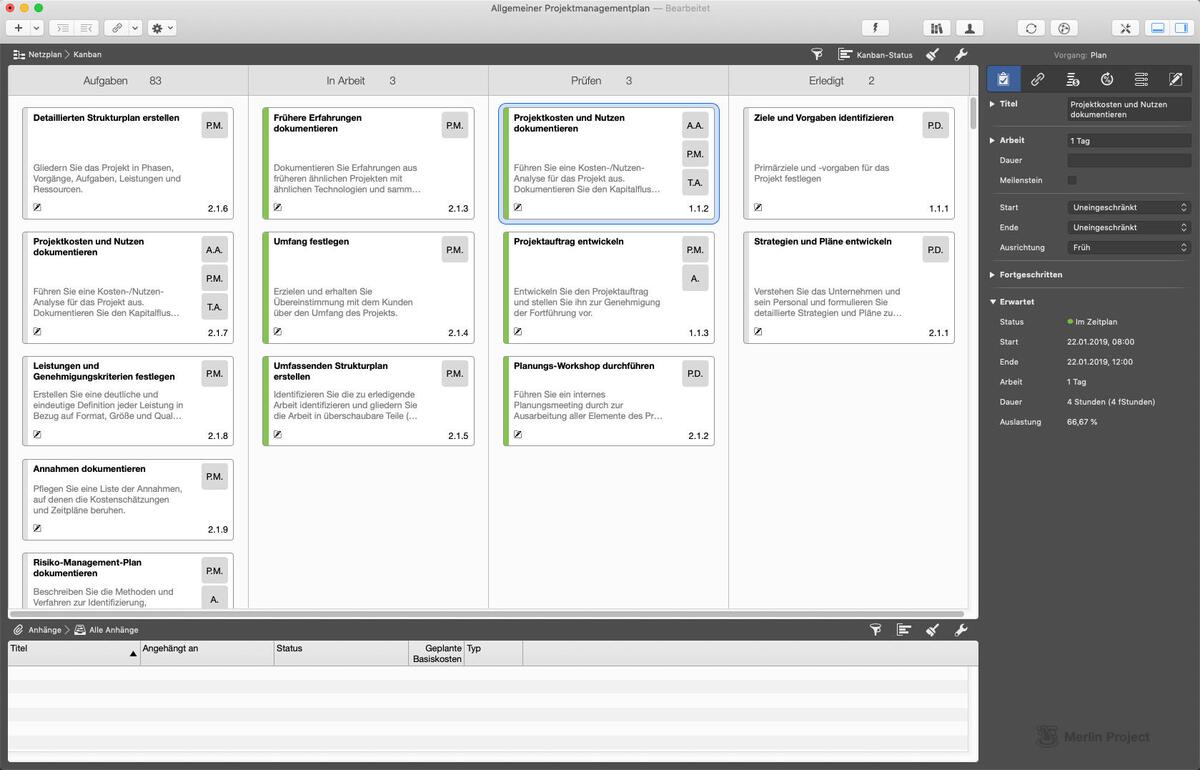Click the lightning bolt toolbar button
This screenshot has height=770, width=1200.
875,28
